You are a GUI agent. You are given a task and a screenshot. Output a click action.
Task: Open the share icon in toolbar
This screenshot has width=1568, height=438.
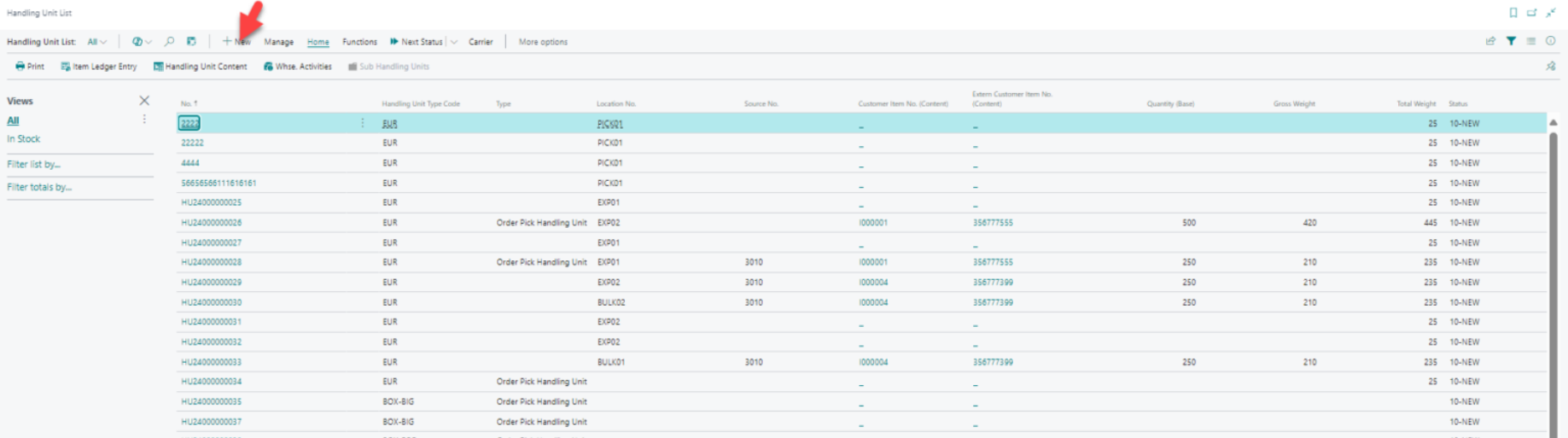pyautogui.click(x=1490, y=41)
